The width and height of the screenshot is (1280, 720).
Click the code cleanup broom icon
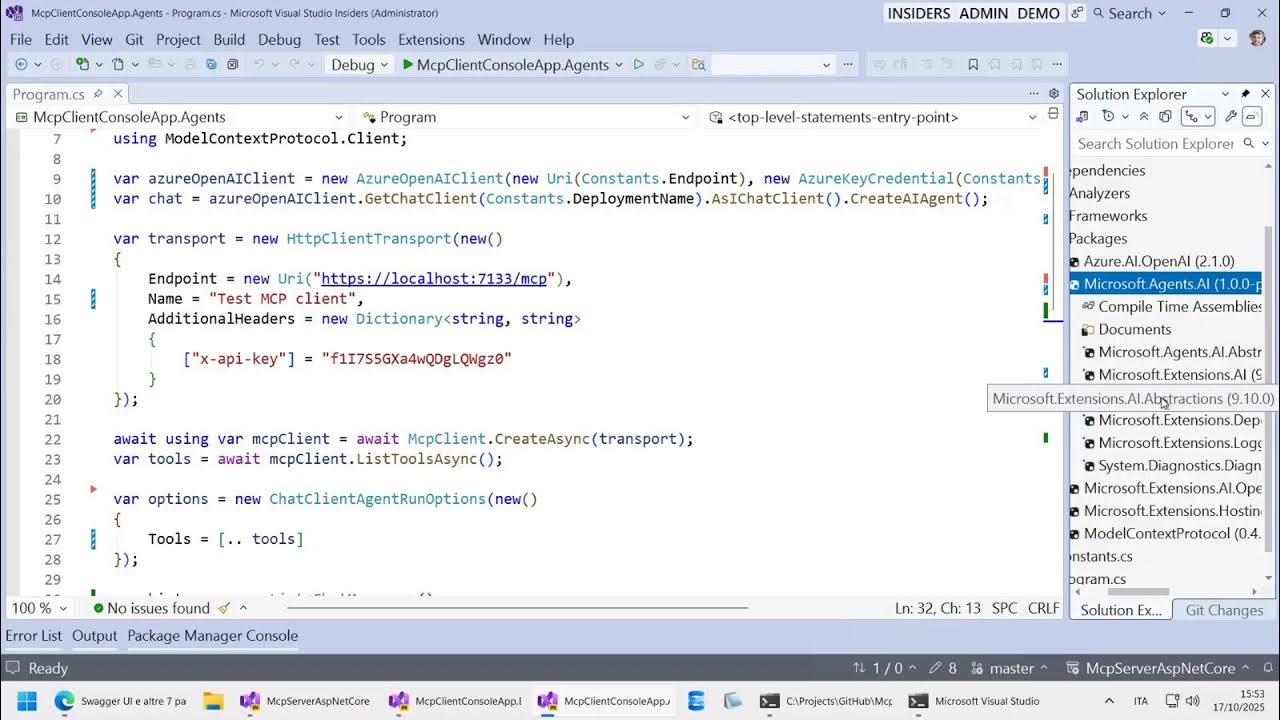coord(225,608)
